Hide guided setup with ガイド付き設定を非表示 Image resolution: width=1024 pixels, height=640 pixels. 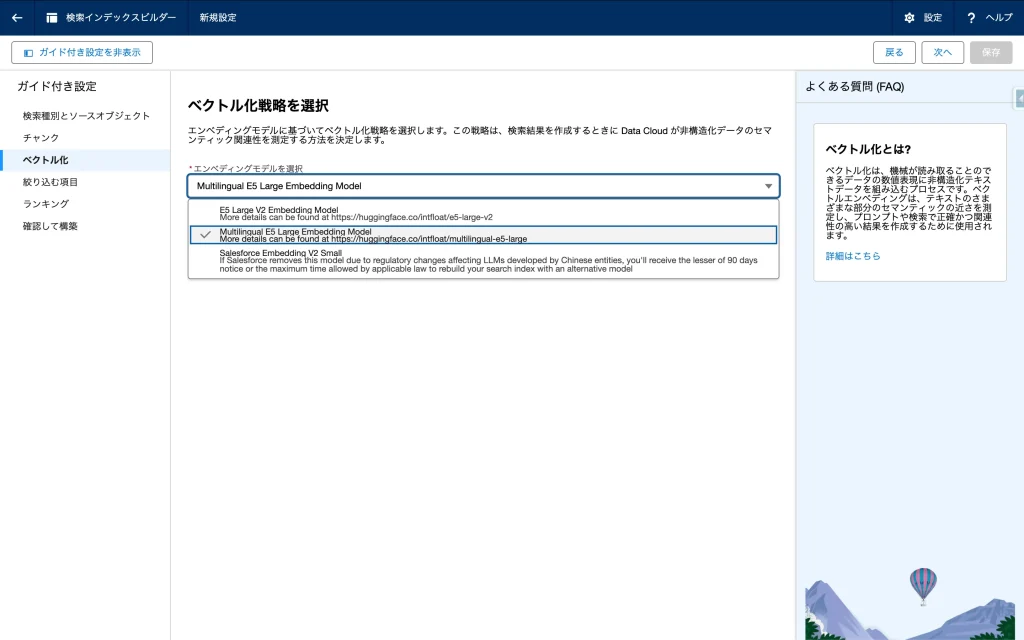(82, 52)
